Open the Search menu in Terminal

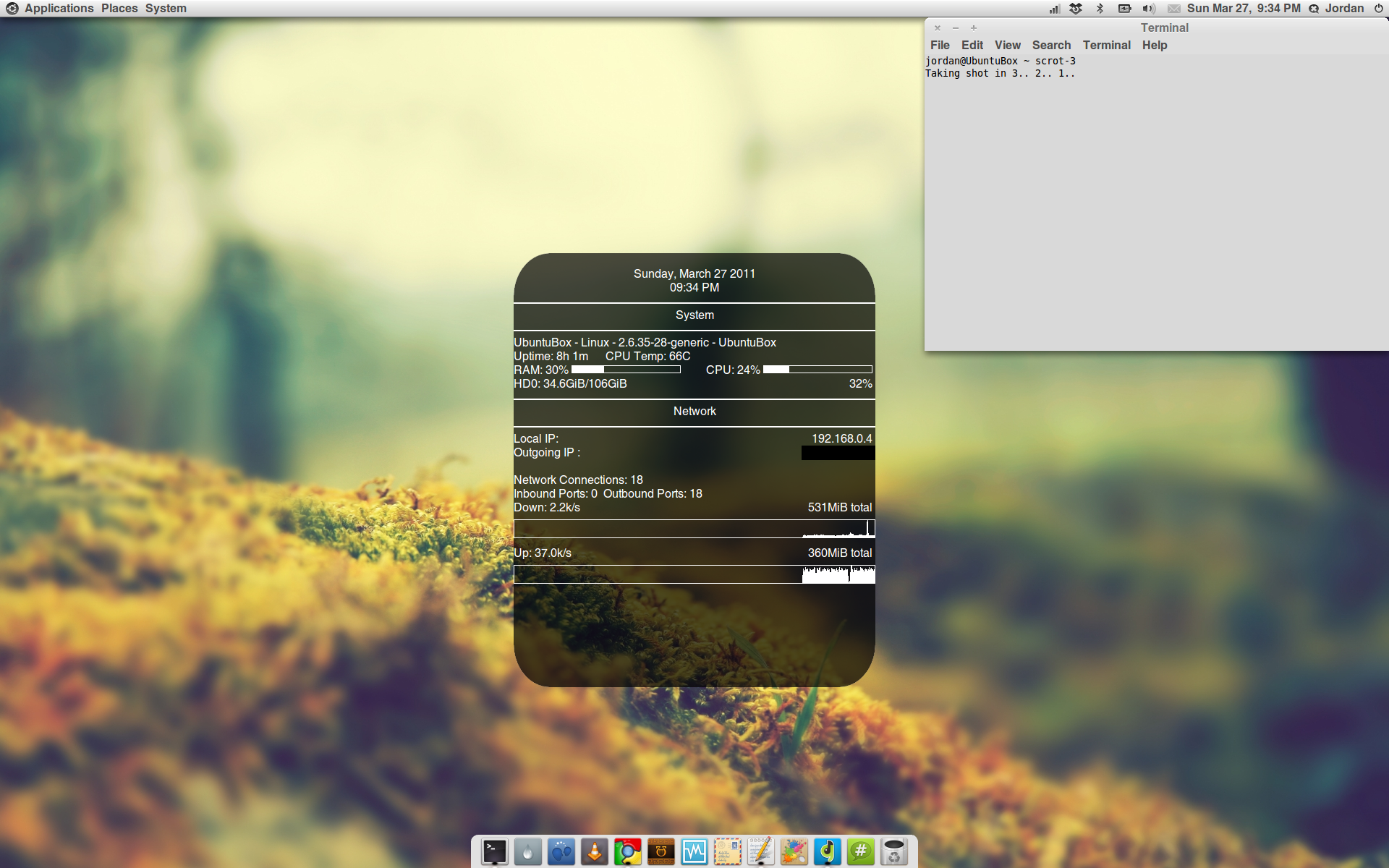tap(1051, 45)
